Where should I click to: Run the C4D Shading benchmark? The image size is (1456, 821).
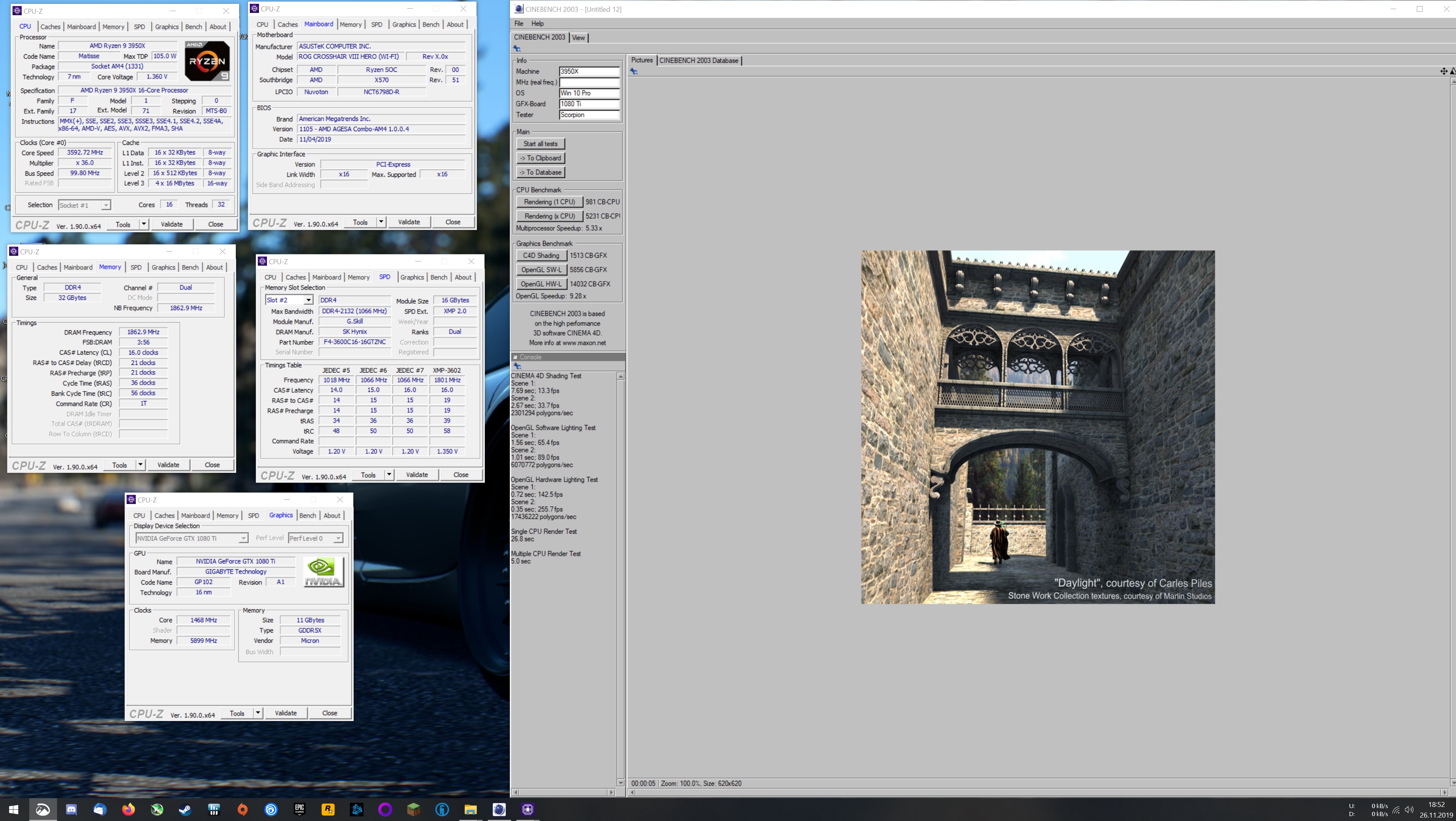[541, 255]
